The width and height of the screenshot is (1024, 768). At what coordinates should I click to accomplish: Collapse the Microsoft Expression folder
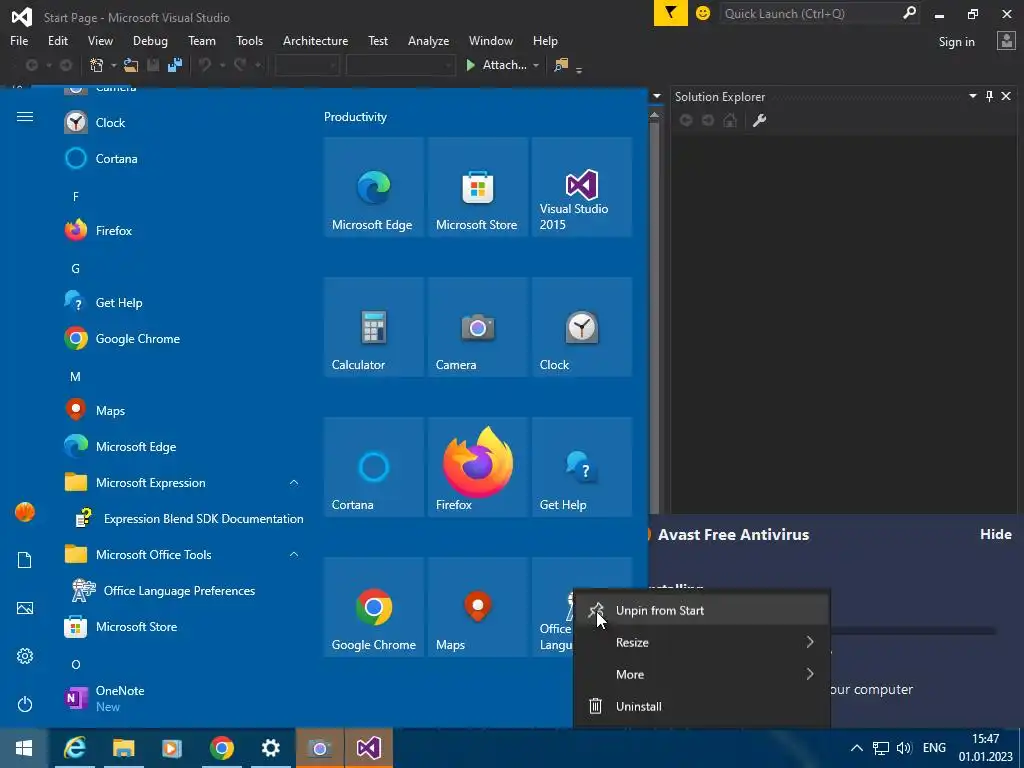[294, 483]
